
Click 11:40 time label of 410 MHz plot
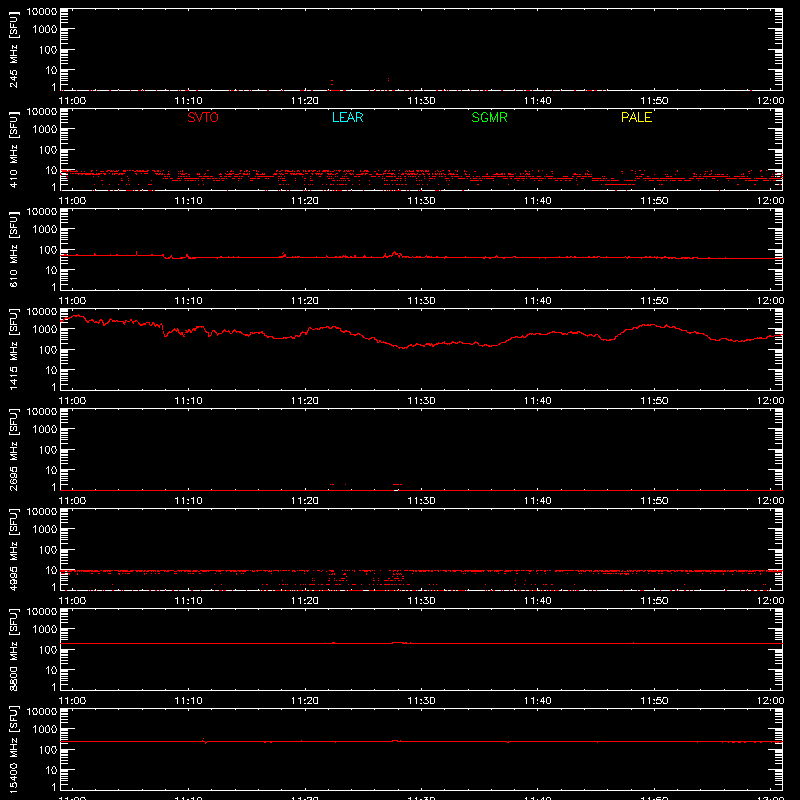pyautogui.click(x=538, y=201)
